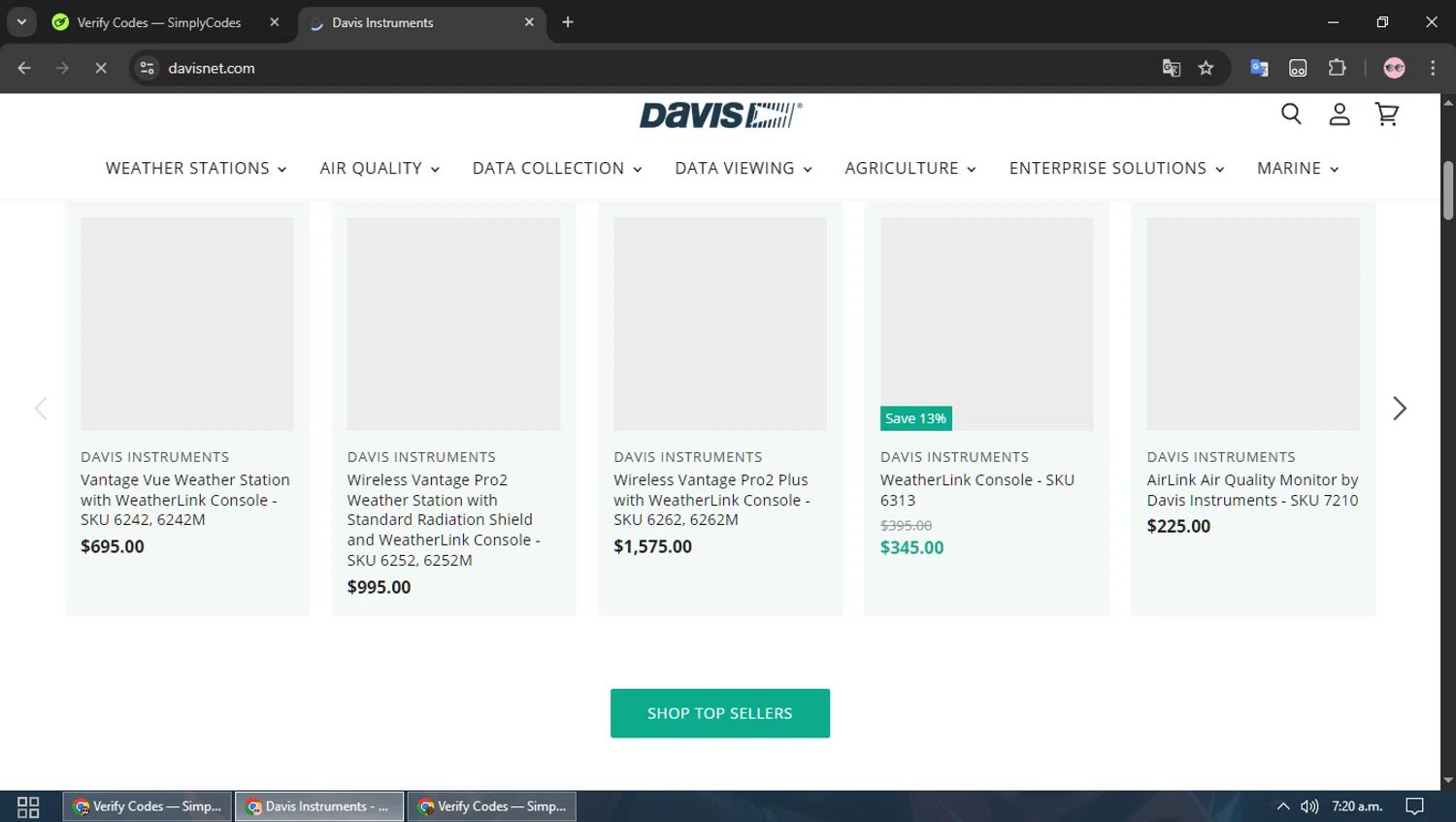This screenshot has height=822, width=1456.
Task: Open Wireless Vantage Pro2 Standard Radiation Shield link
Action: click(444, 520)
